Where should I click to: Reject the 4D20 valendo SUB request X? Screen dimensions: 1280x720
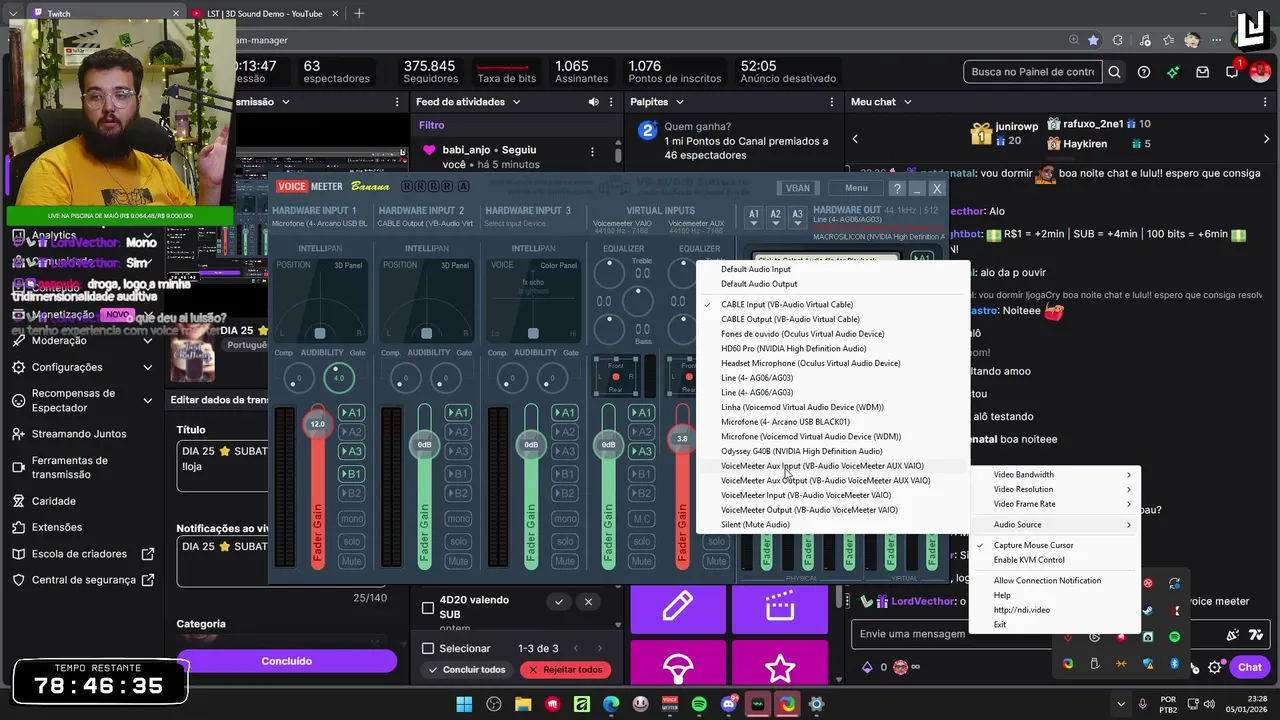click(x=588, y=602)
